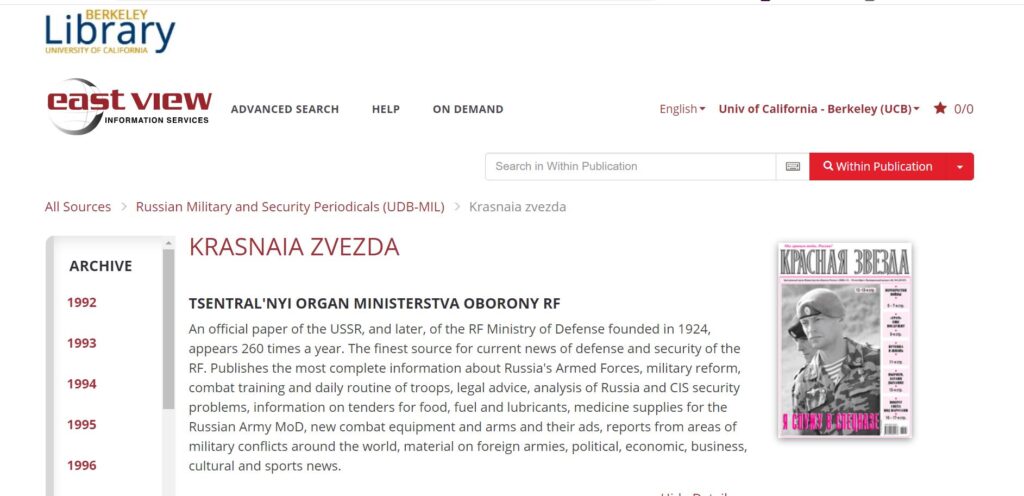Open the Krasnaia Zvezda cover thumbnail
The height and width of the screenshot is (496, 1024).
pos(844,340)
